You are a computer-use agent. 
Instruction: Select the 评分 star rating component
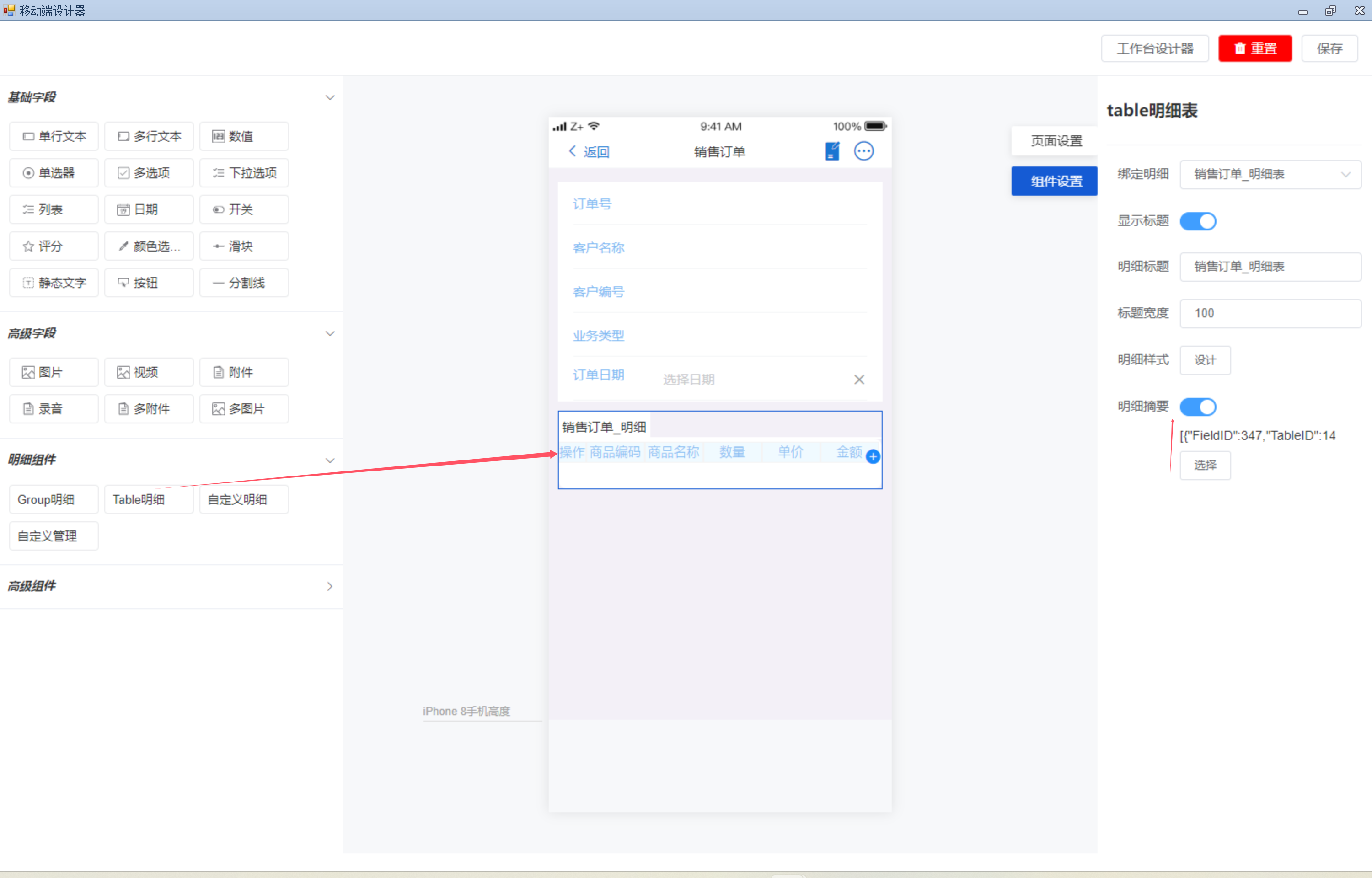pos(54,246)
